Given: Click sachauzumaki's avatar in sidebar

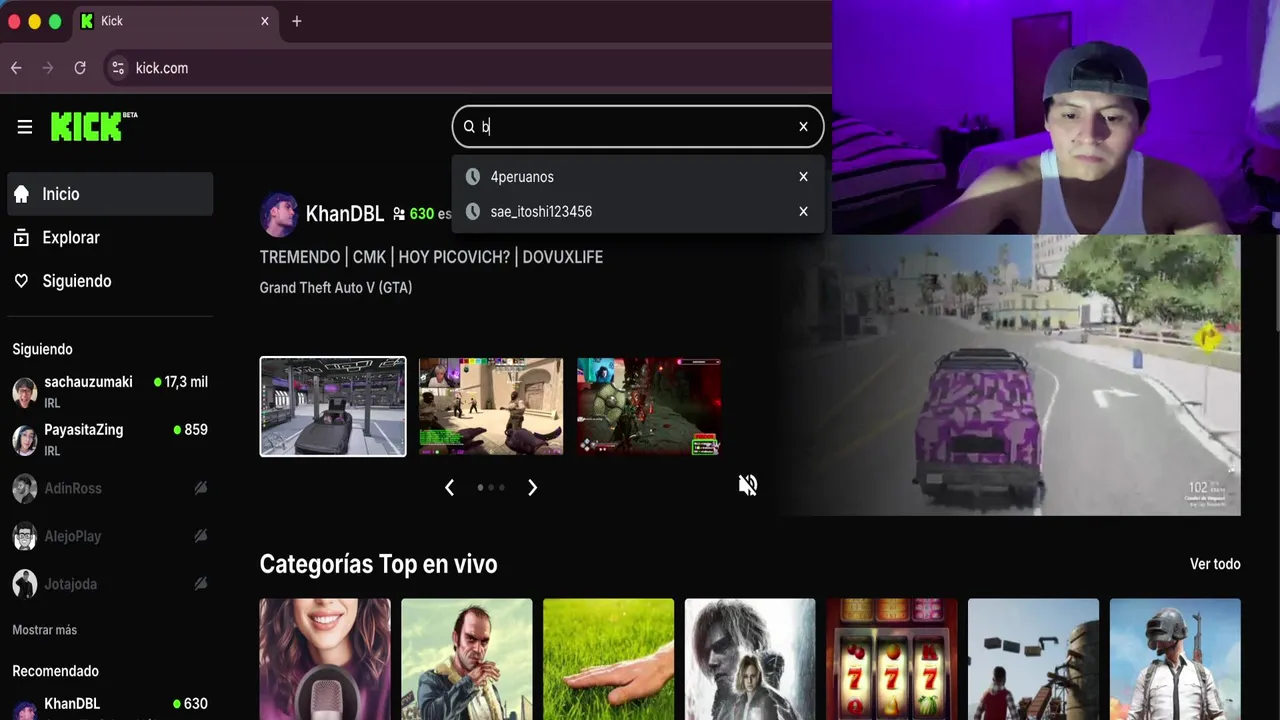Looking at the screenshot, I should point(25,392).
